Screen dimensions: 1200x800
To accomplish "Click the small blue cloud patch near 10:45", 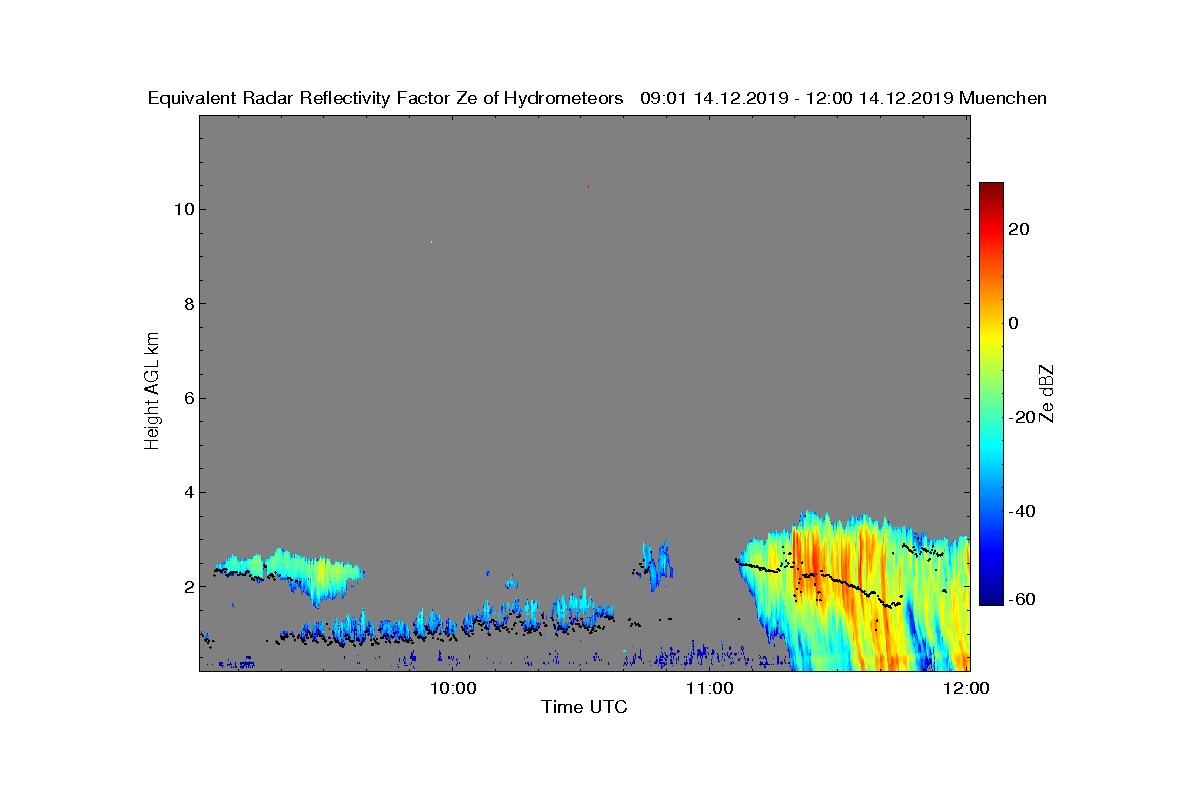I will pyautogui.click(x=655, y=566).
